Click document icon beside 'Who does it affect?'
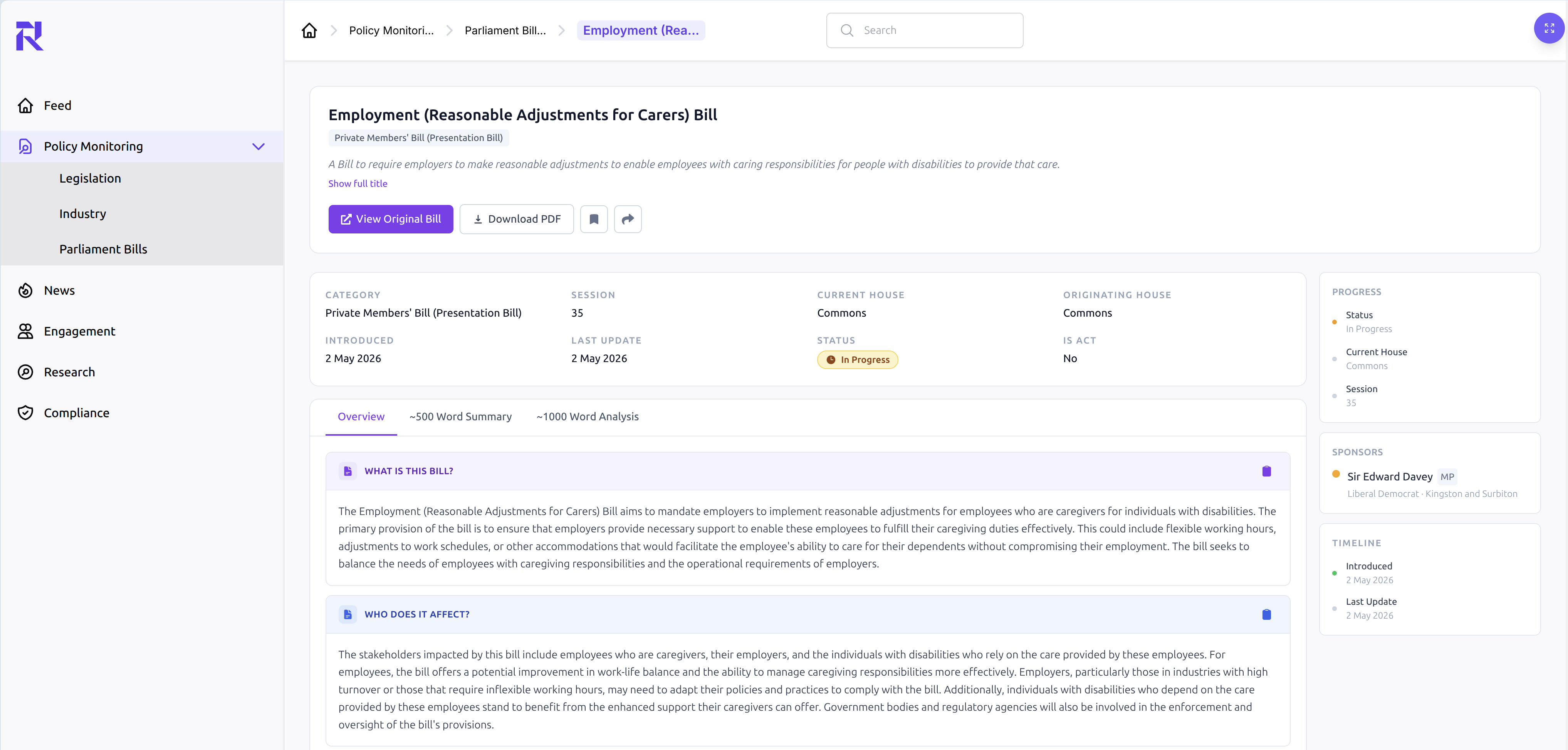 click(348, 614)
